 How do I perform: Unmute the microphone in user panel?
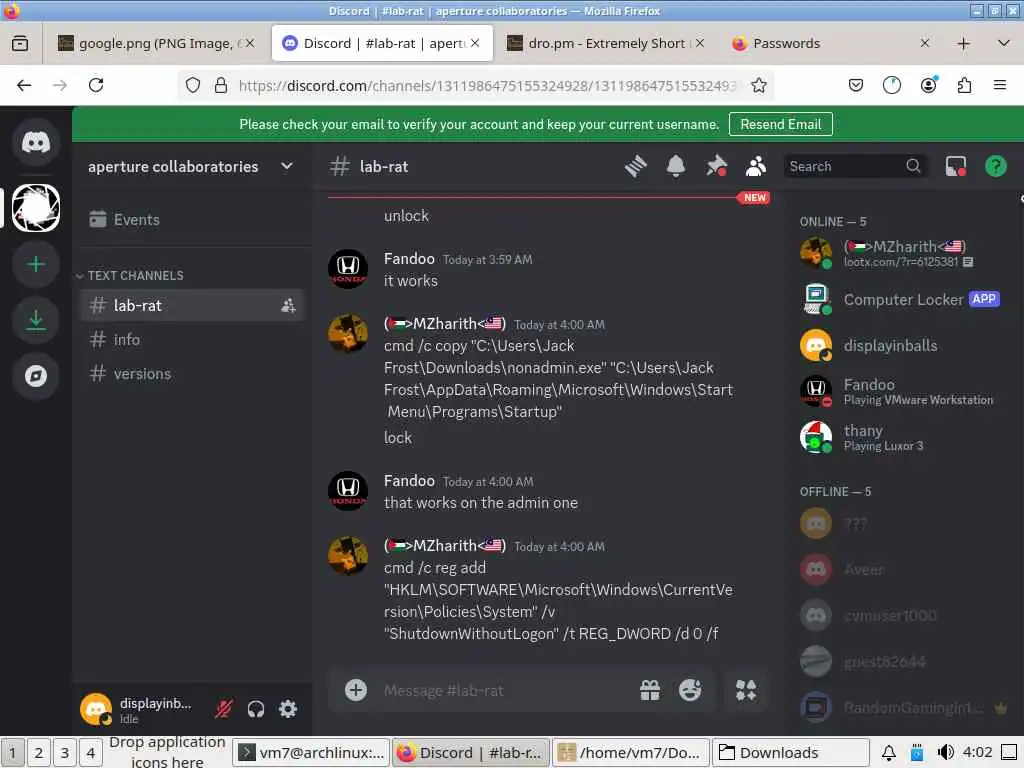click(224, 709)
